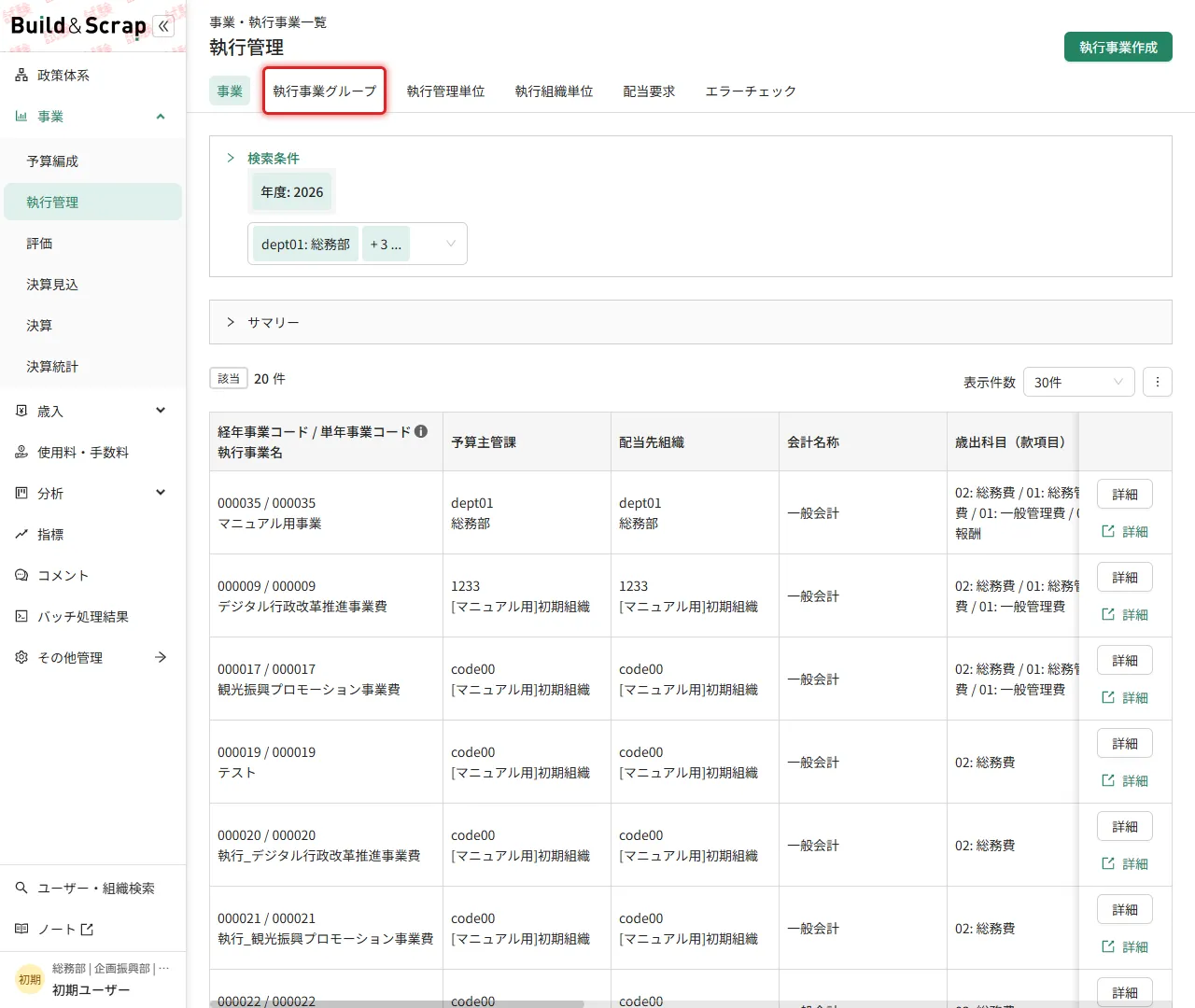Click 詳細 button for 000021 row
This screenshot has height=1008, width=1195.
tap(1125, 909)
